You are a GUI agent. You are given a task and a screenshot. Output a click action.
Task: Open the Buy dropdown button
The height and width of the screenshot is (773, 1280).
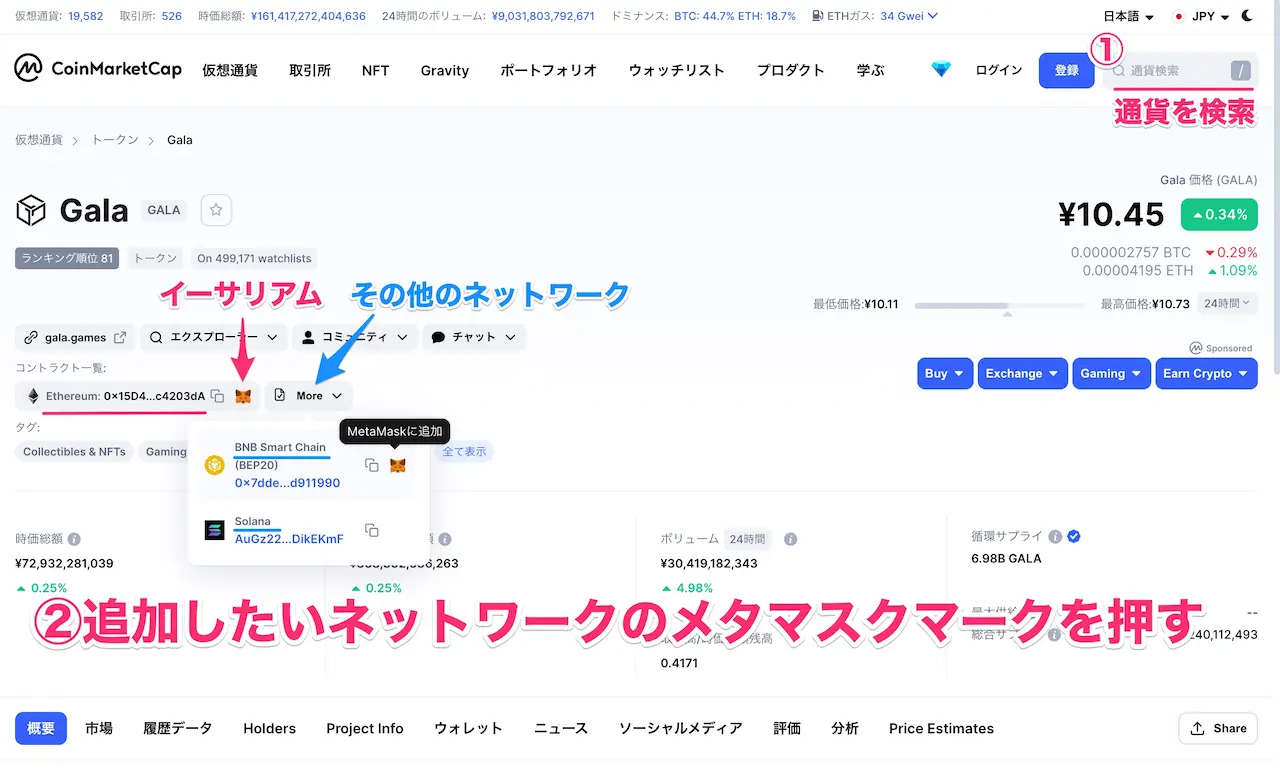(x=945, y=373)
